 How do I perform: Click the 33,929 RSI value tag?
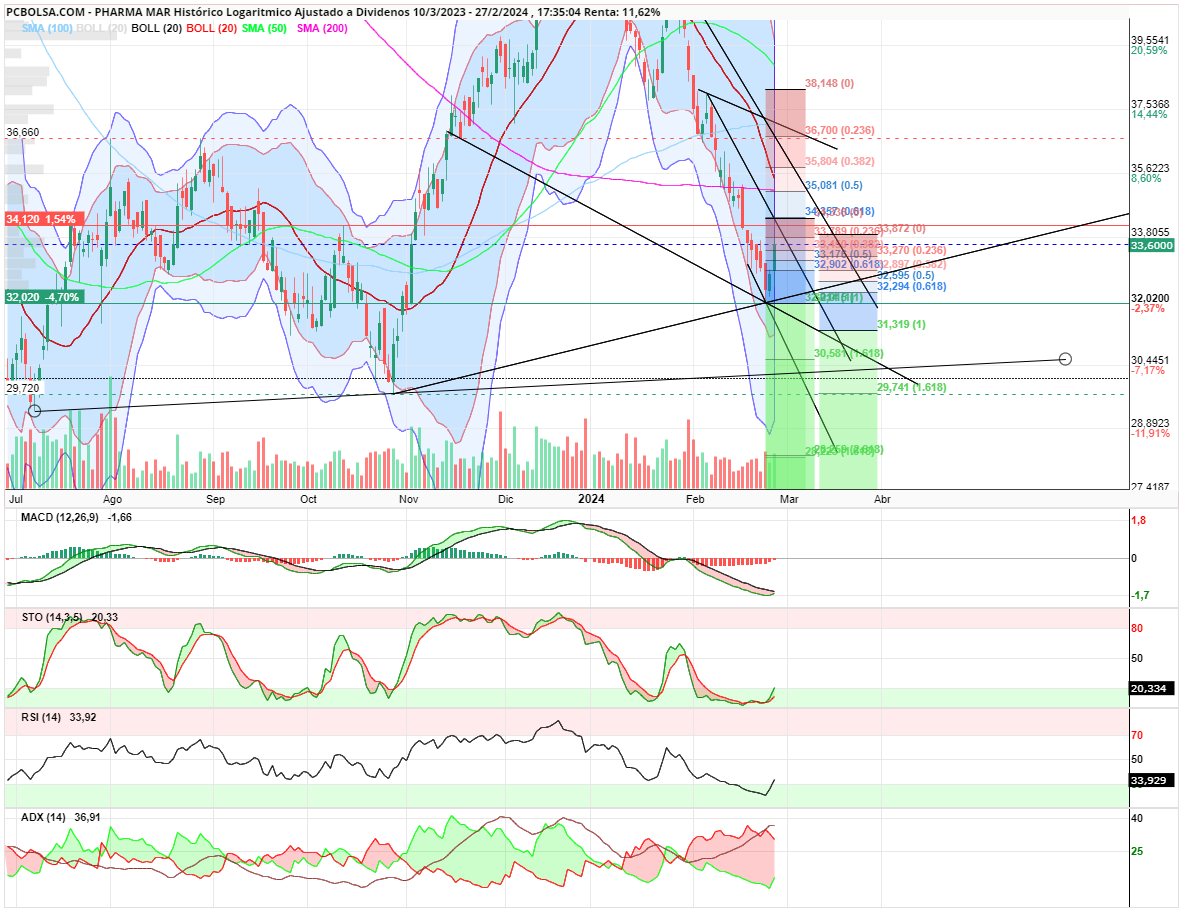(x=1152, y=780)
